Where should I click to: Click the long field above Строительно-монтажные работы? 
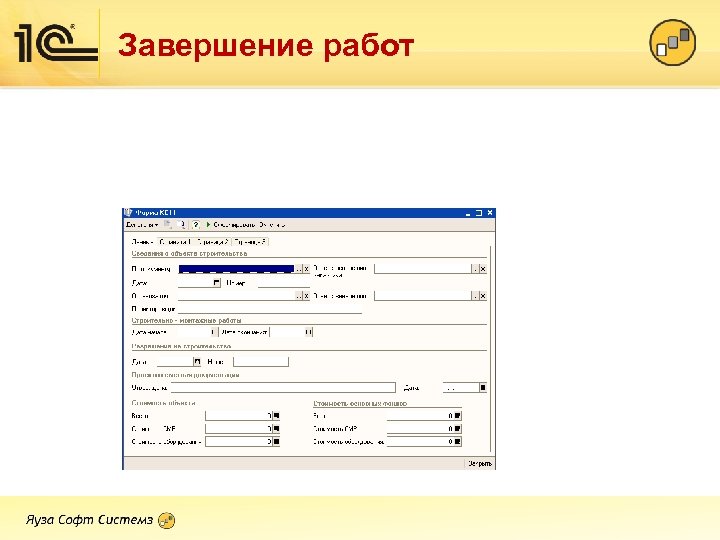pos(270,309)
